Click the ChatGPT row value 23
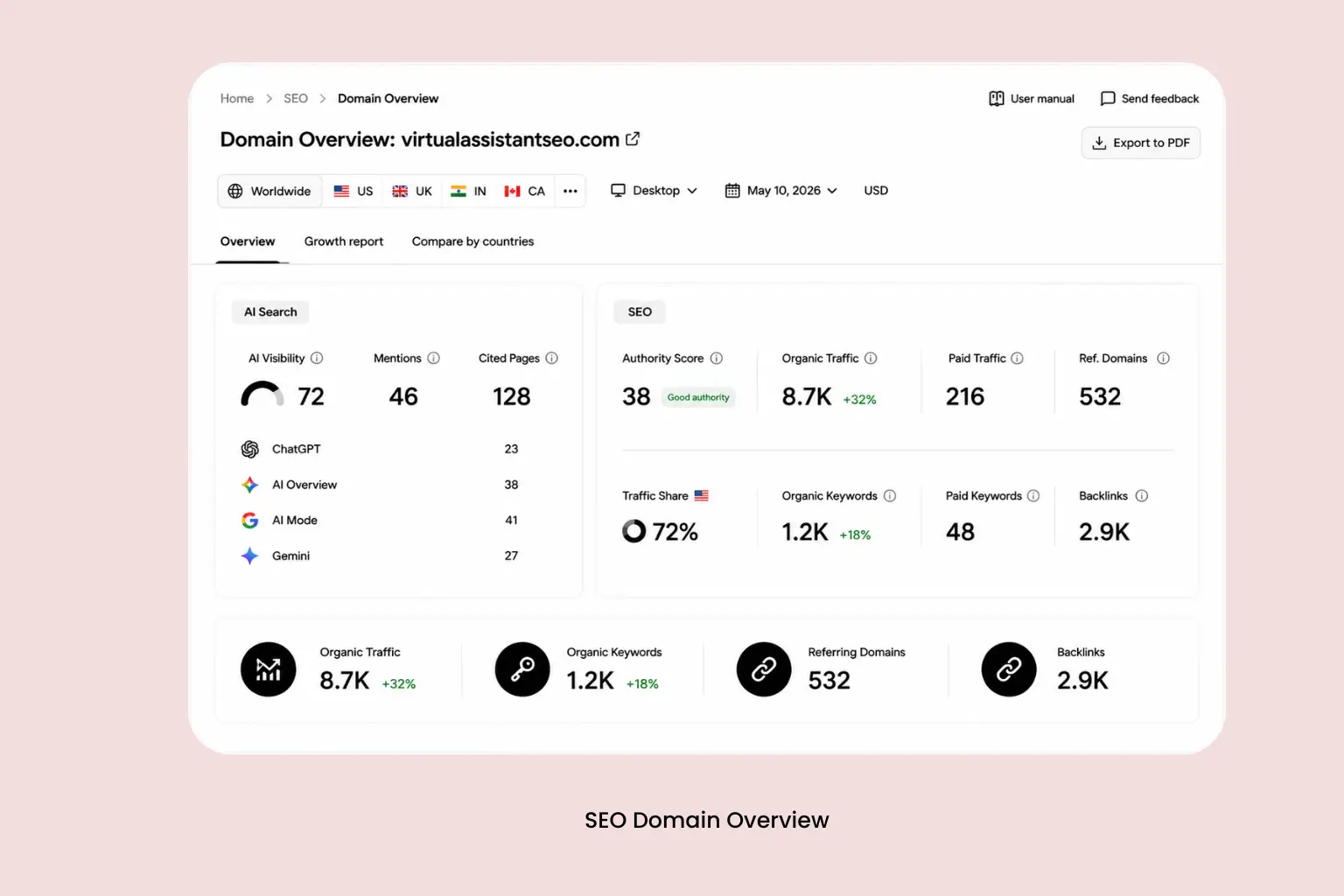Viewport: 1344px width, 896px height. [511, 449]
